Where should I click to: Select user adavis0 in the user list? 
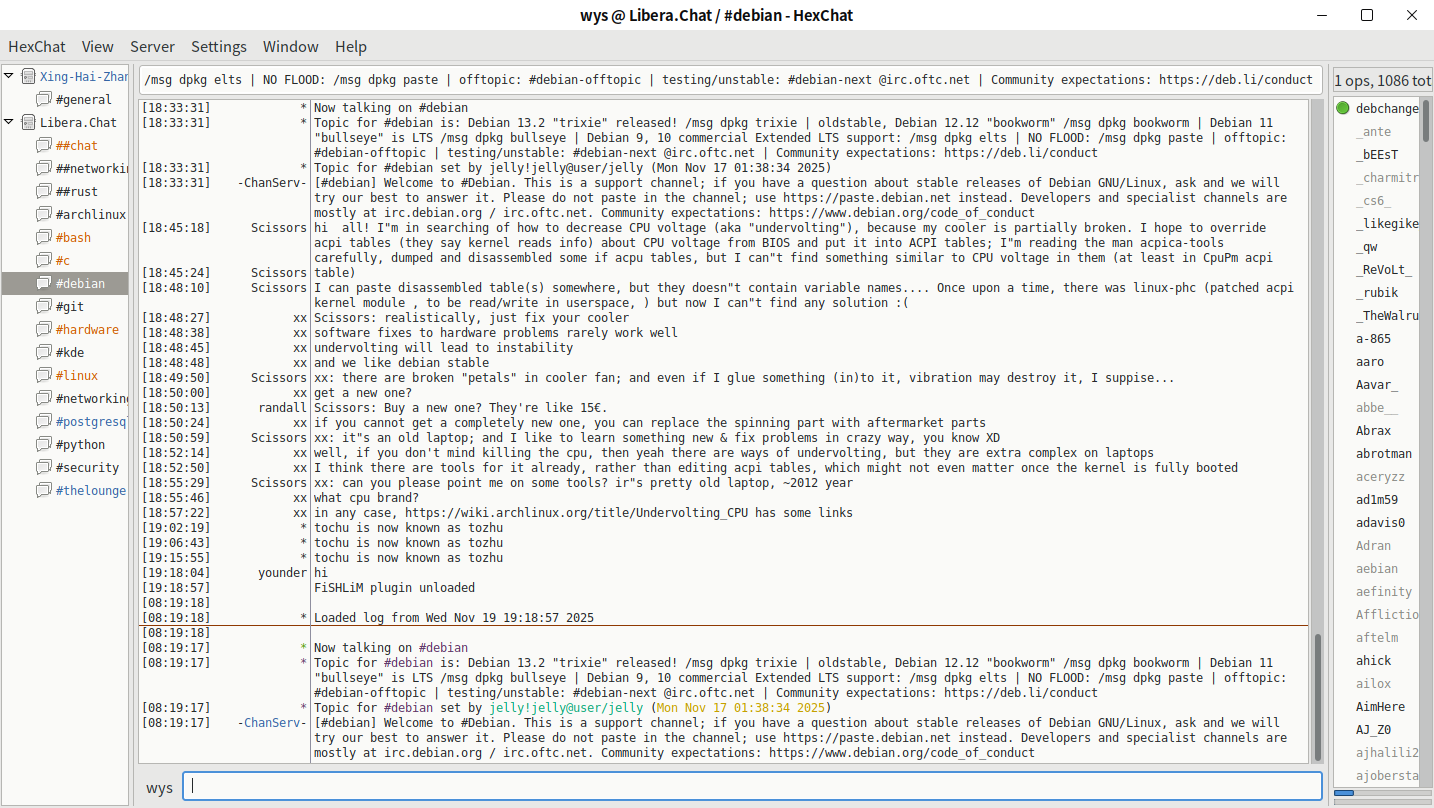(x=1380, y=523)
